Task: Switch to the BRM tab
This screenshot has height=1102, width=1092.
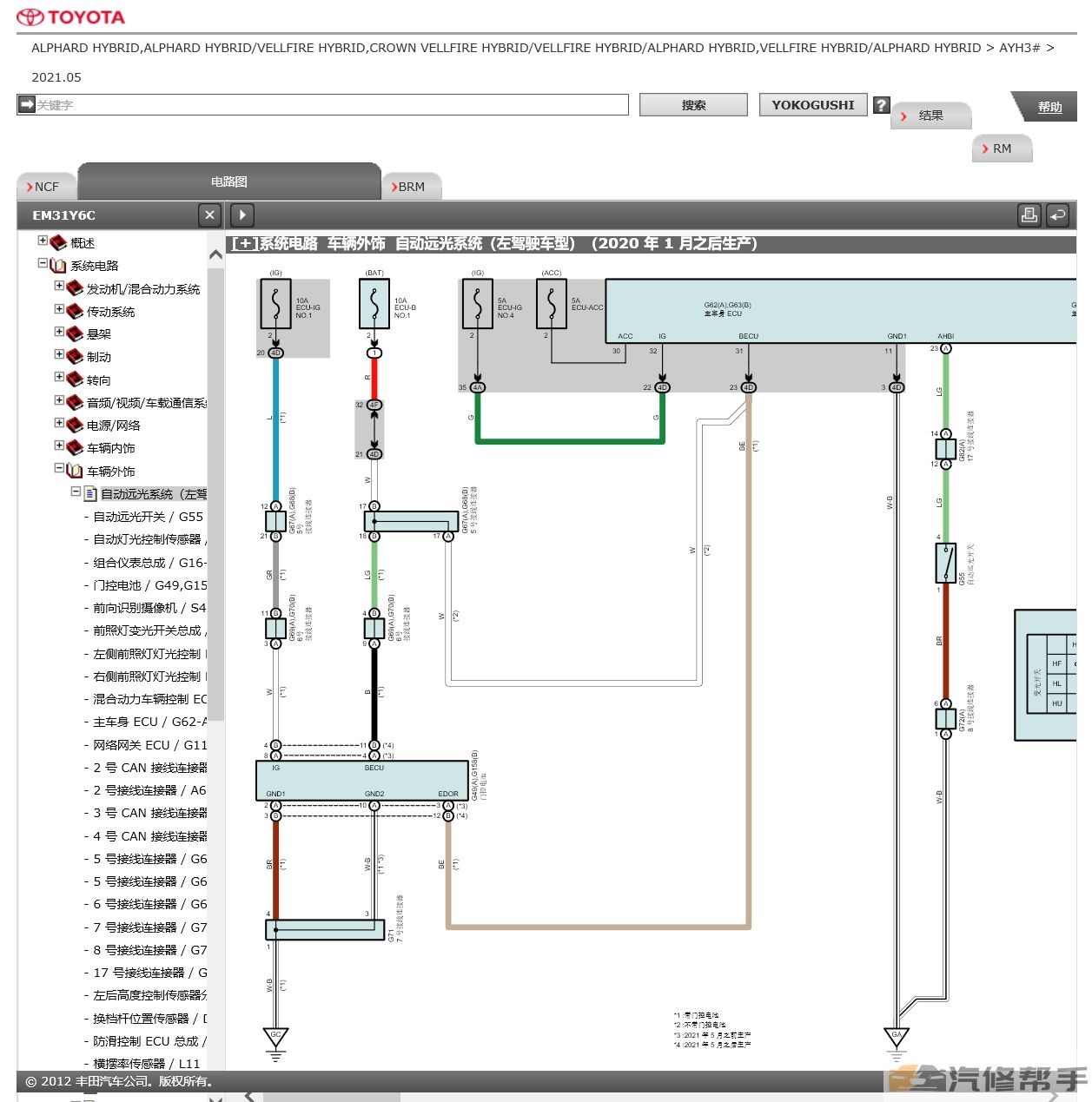Action: pos(412,187)
